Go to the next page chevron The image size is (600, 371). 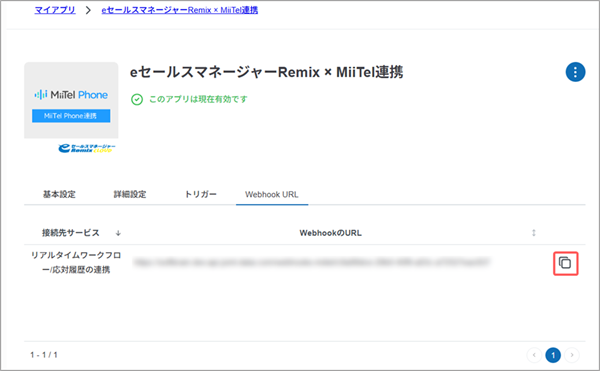[x=572, y=355]
